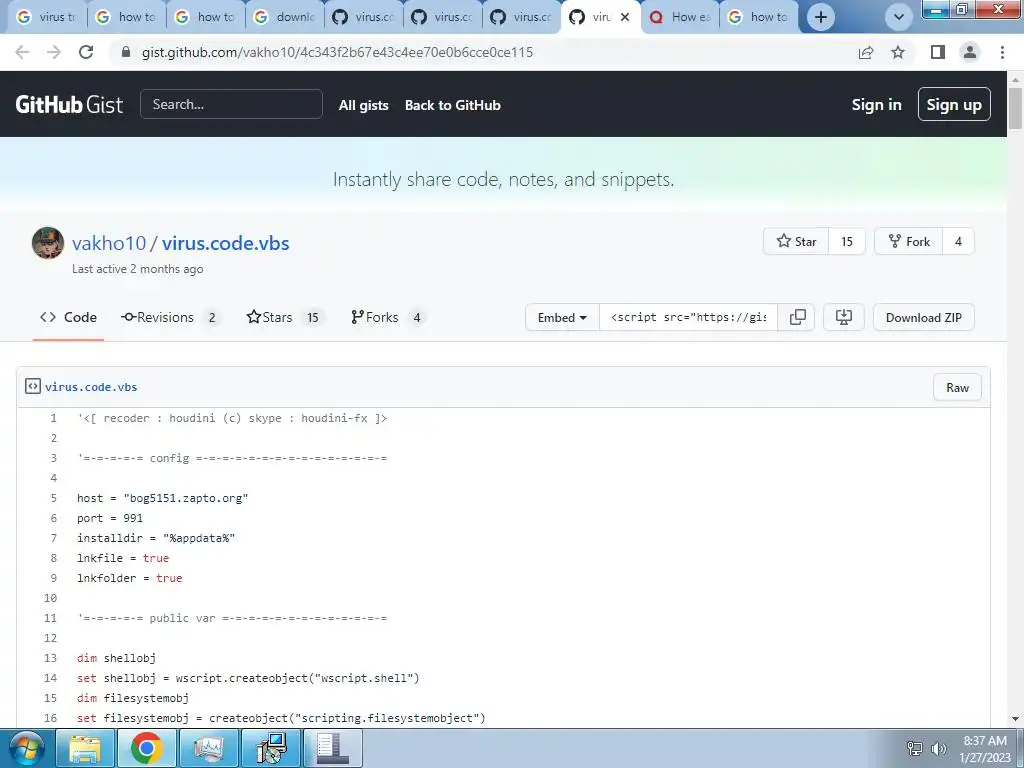Open the resource monitor taskbar icon
The height and width of the screenshot is (768, 1024).
coord(208,748)
